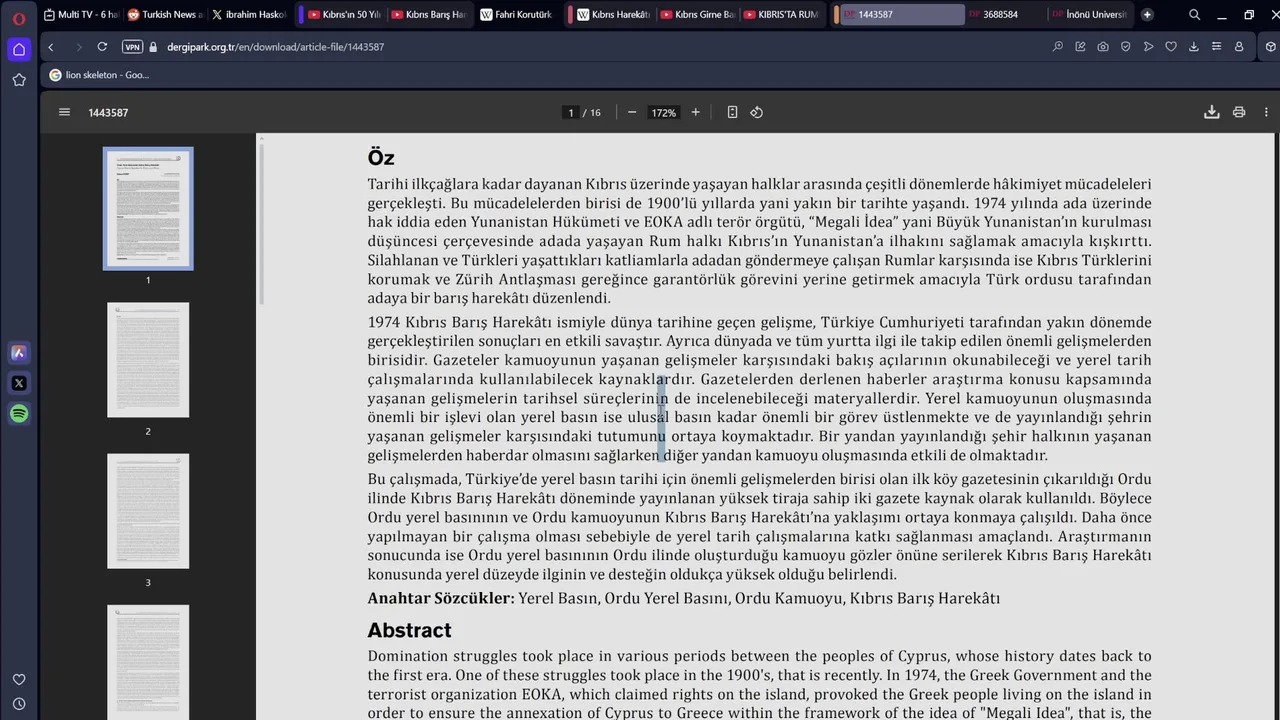Add the page to bookmarks with the heart icon
The image size is (1280, 720).
pos(1171,47)
